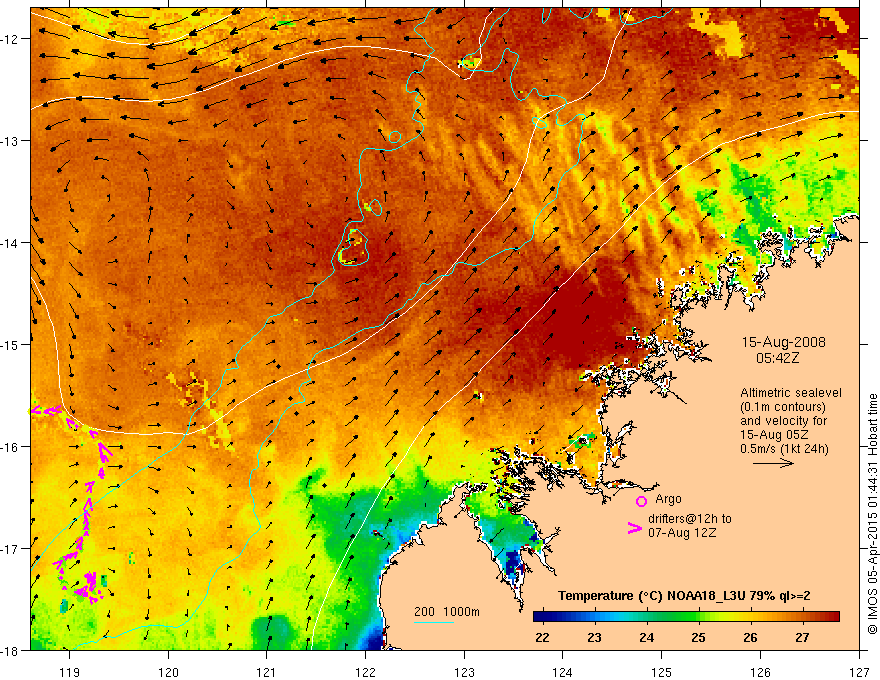Click the magenta drifter arrowhead legend symbol
The width and height of the screenshot is (880, 680).
coord(634,528)
